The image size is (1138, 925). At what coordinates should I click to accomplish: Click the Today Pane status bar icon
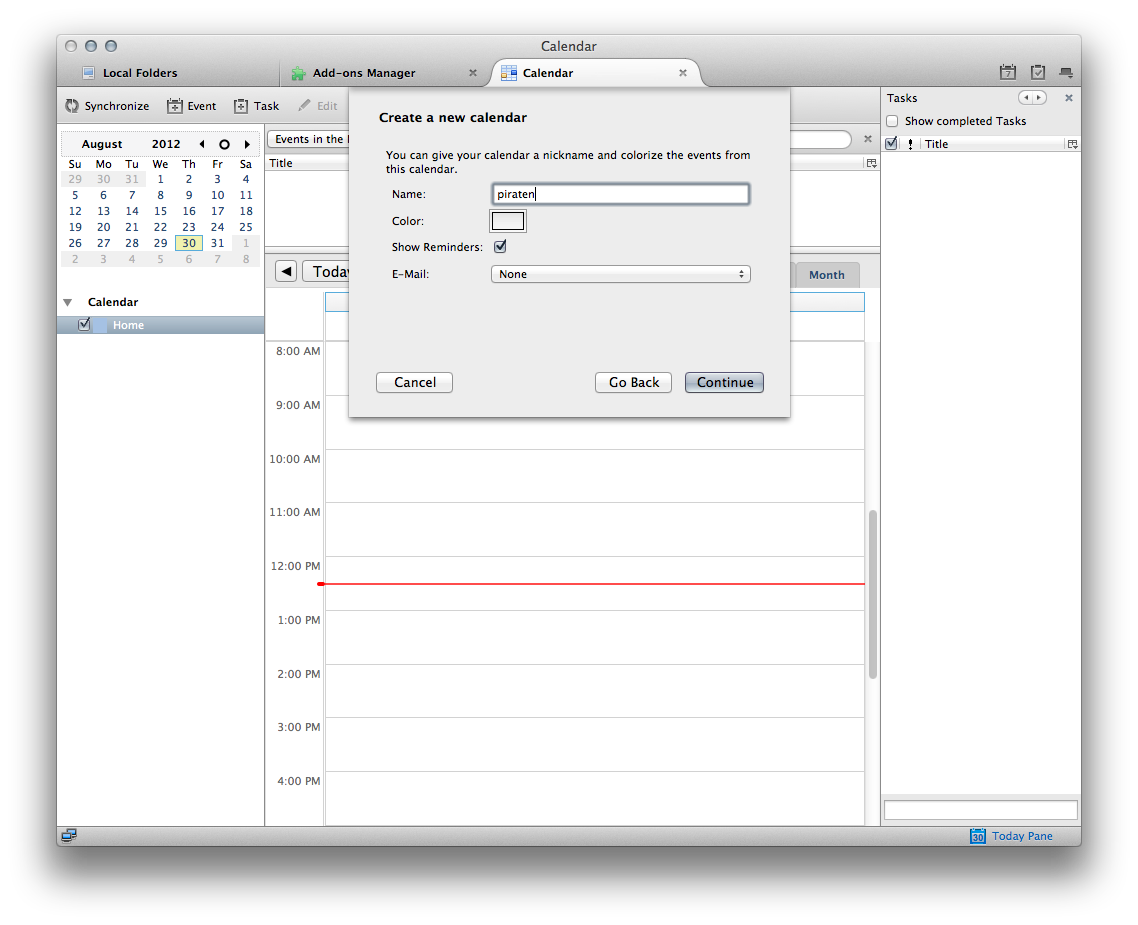(x=978, y=836)
